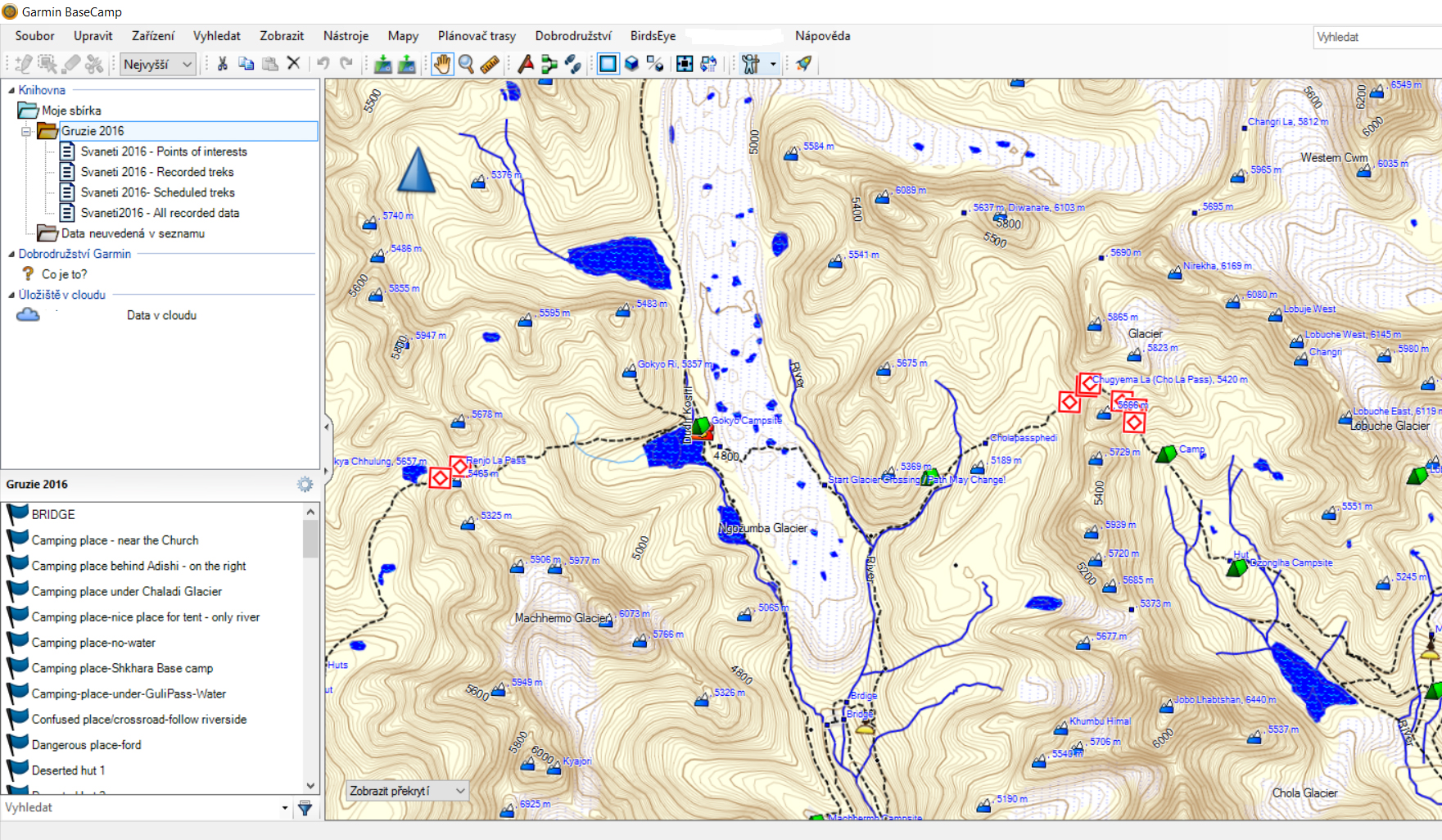Click the activity profile hiker icon
Viewport: 1442px width, 840px height.
coord(750,64)
